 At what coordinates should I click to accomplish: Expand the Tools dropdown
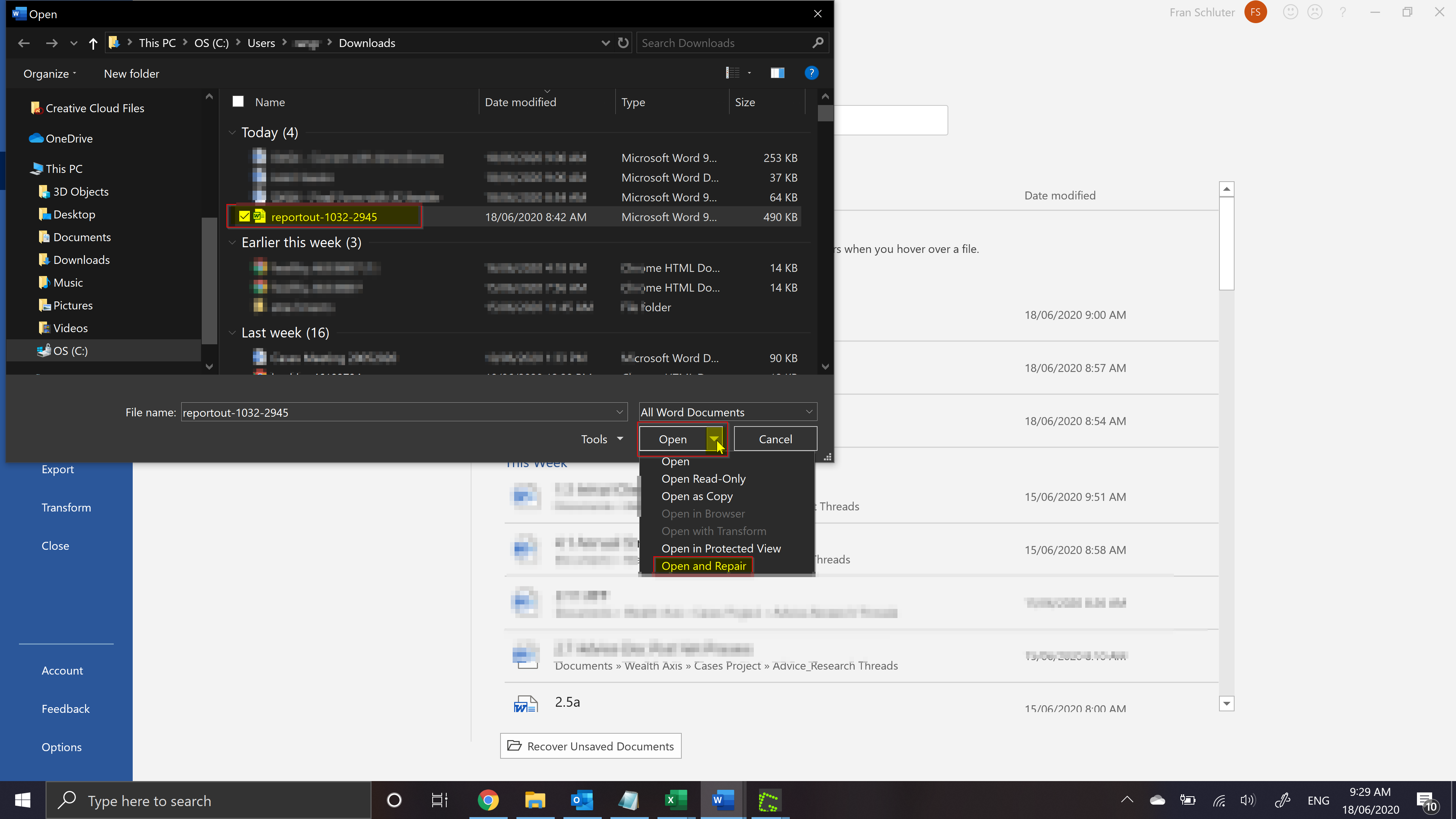click(x=602, y=439)
